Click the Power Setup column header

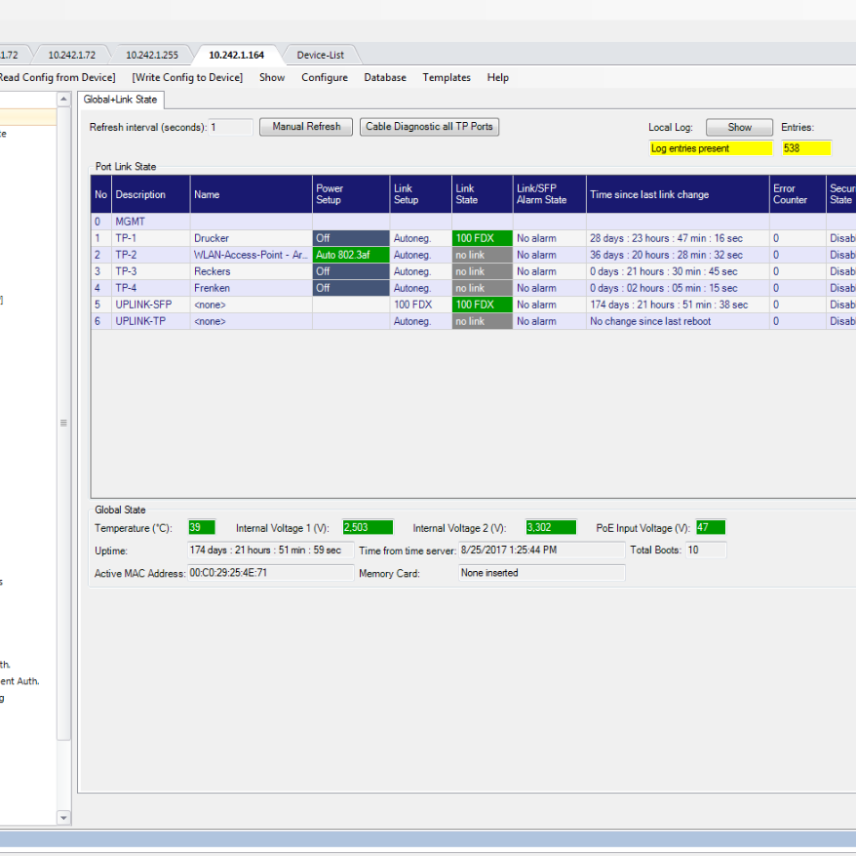[351, 194]
